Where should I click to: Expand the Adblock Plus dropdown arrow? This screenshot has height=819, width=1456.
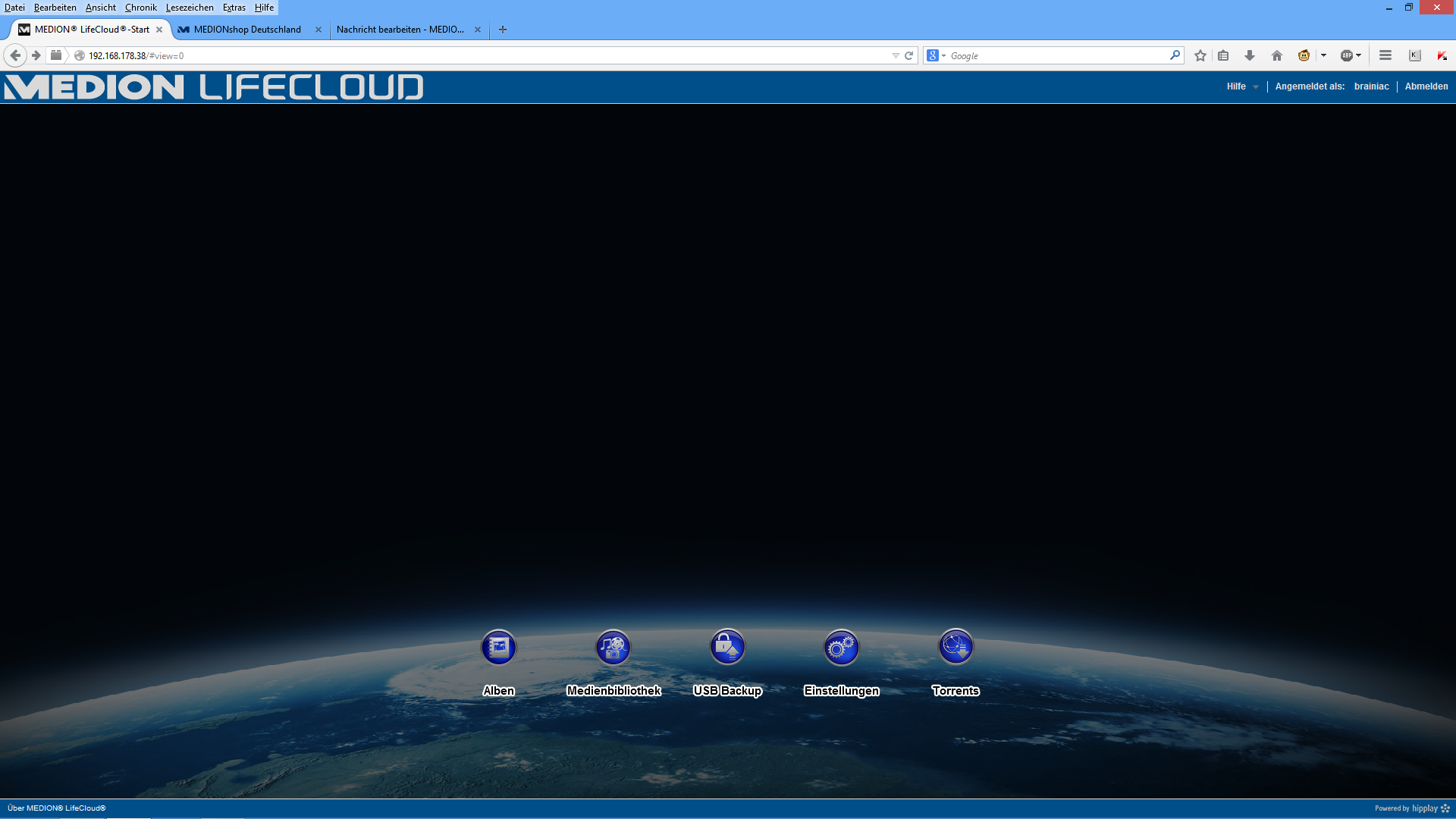pyautogui.click(x=1358, y=55)
